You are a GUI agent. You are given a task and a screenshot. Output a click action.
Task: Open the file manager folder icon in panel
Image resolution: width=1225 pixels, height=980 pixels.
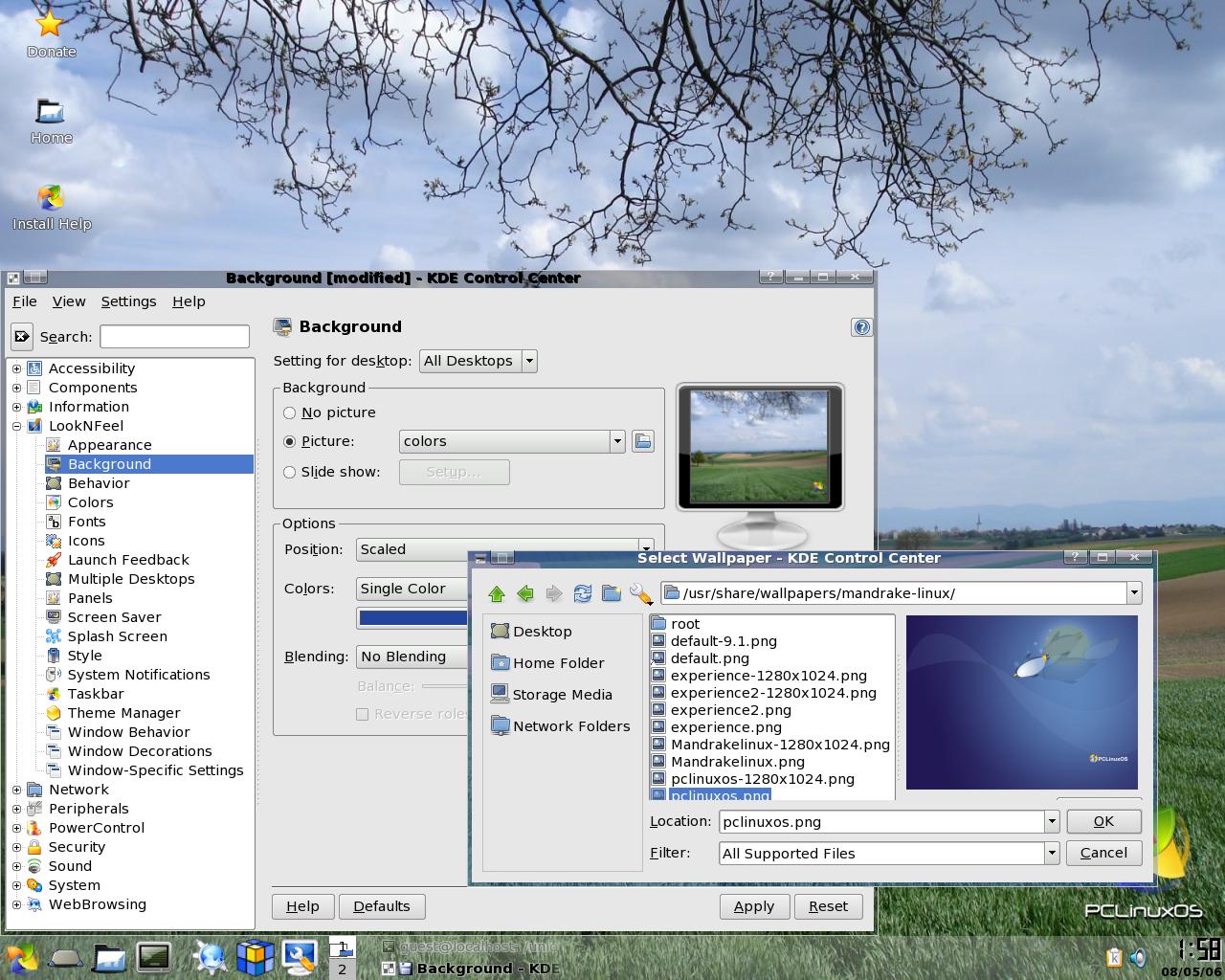coord(109,957)
